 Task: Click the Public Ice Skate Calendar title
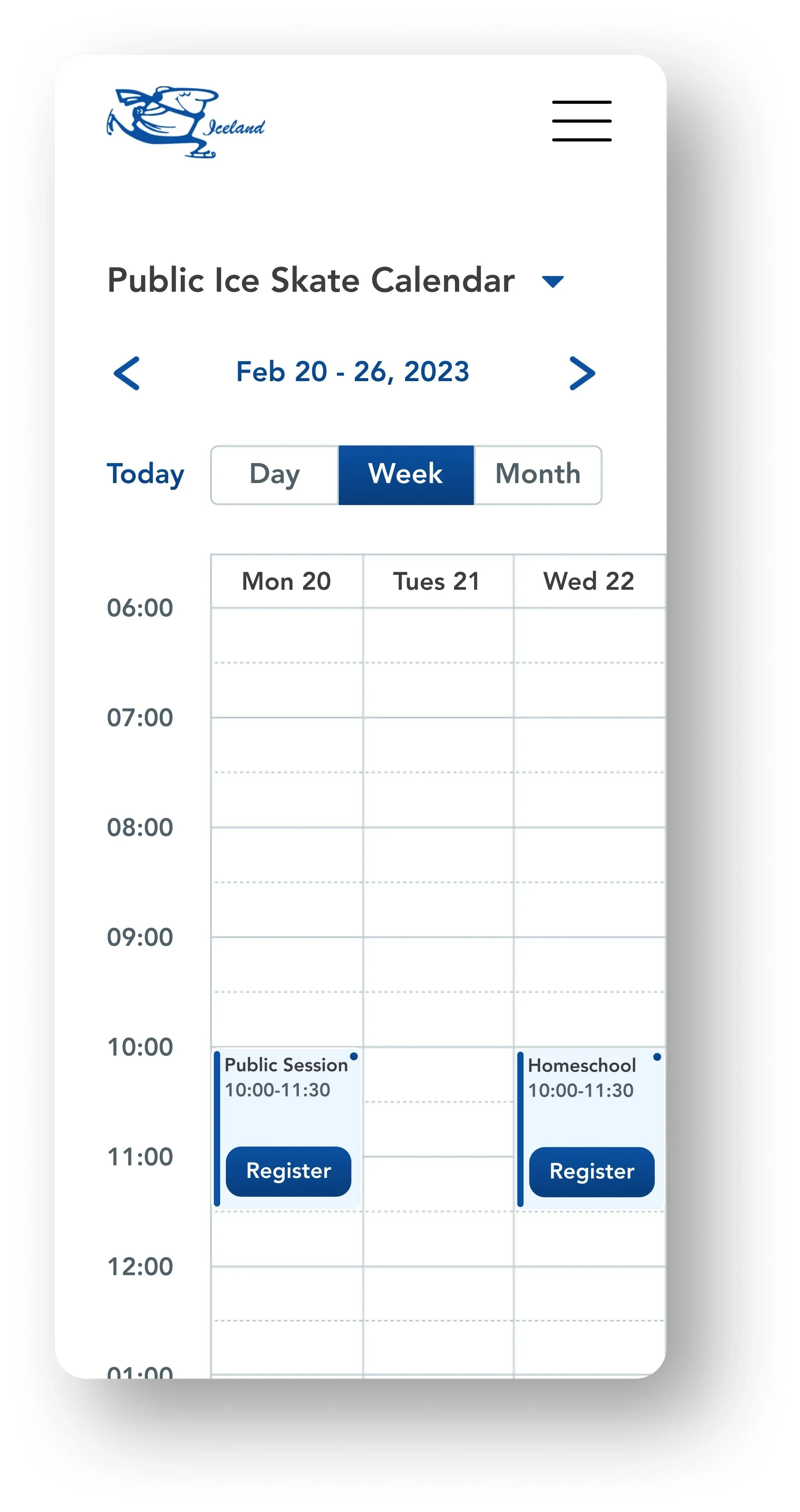311,280
